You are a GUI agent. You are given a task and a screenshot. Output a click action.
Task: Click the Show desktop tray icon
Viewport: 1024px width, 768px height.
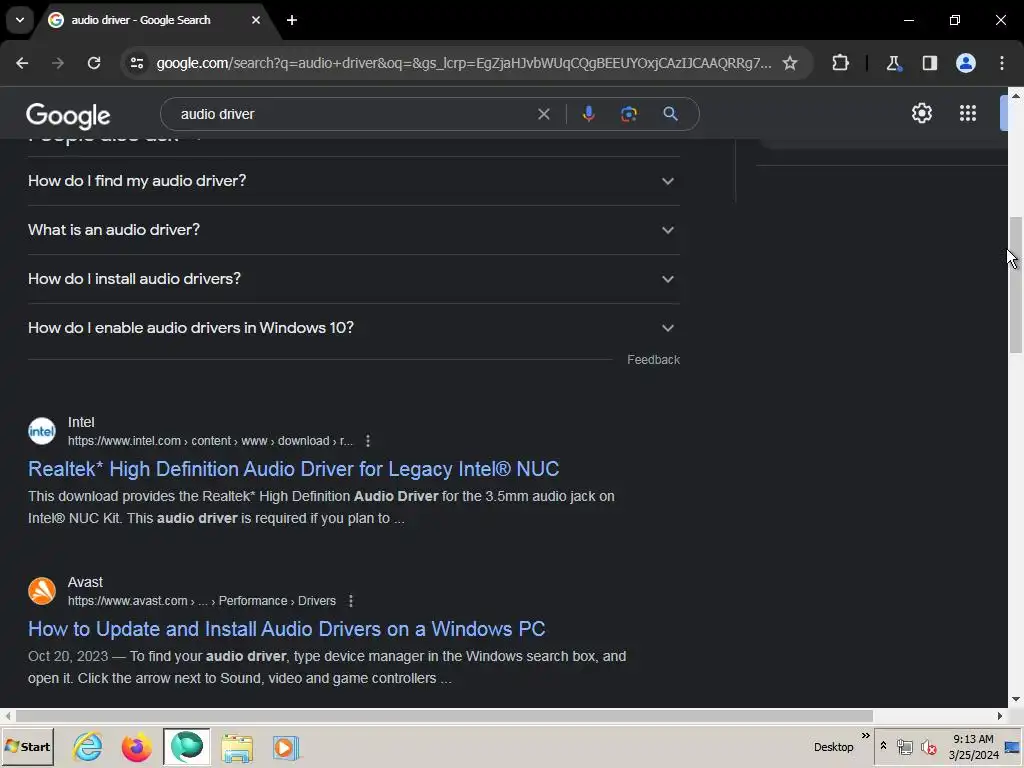point(1012,747)
